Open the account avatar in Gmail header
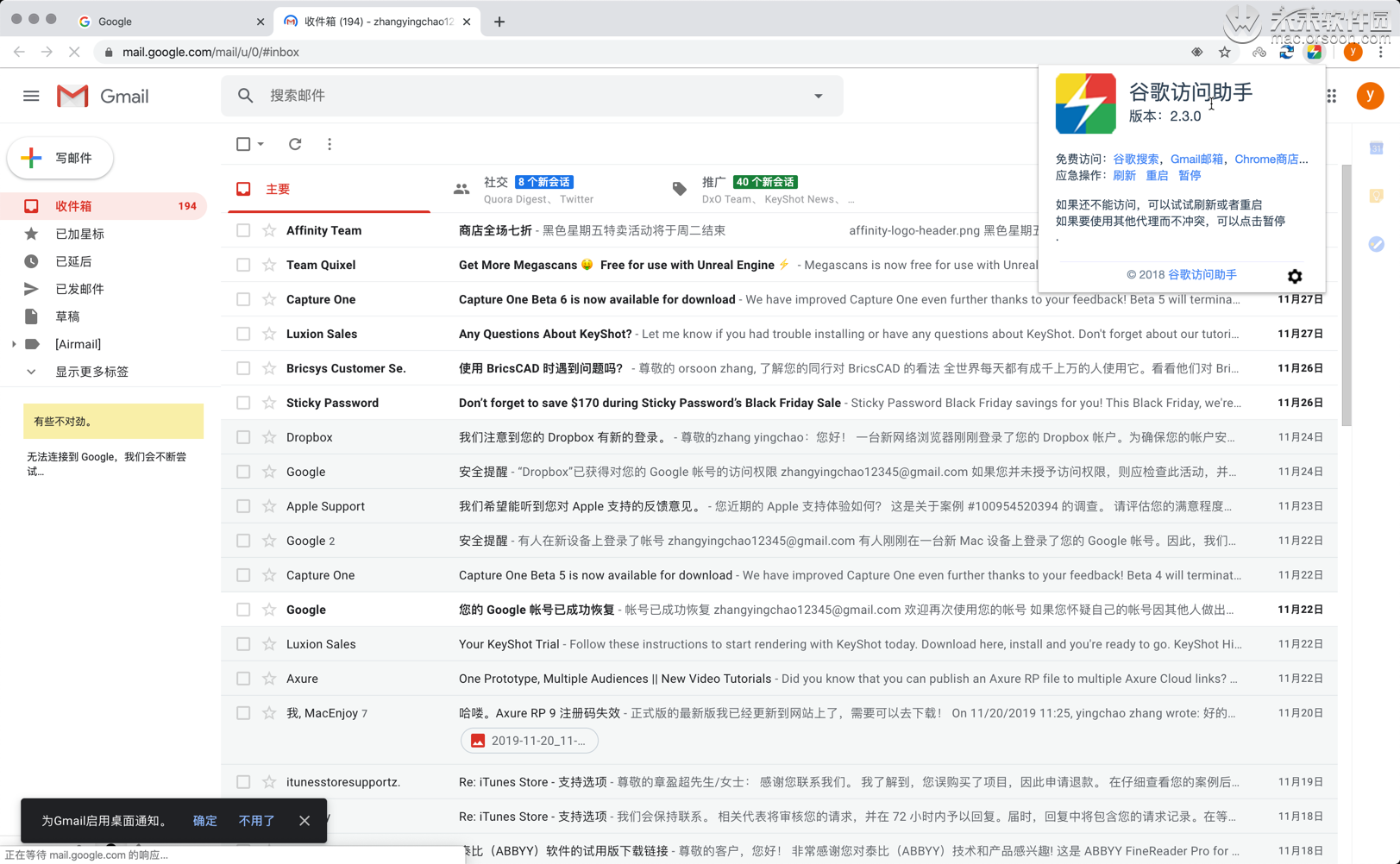 click(x=1370, y=96)
